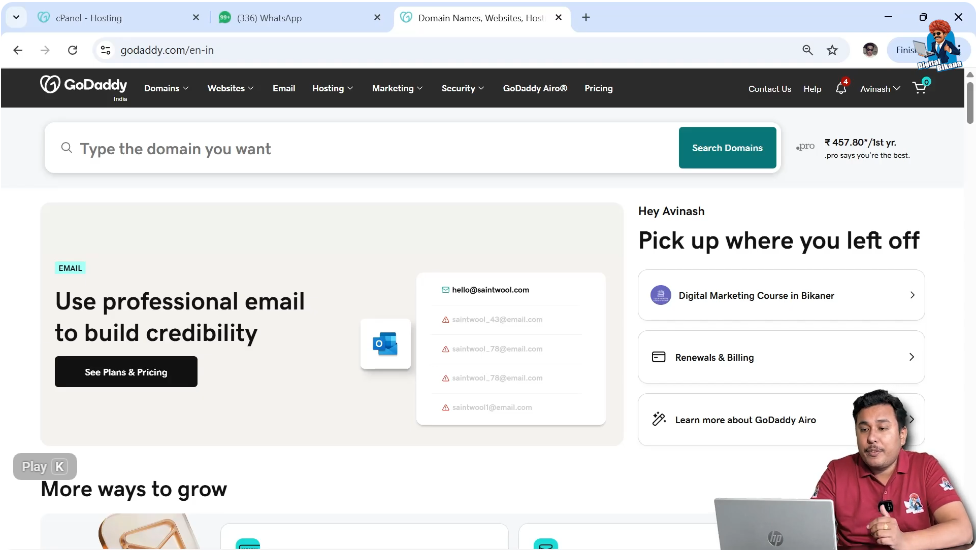Open the notifications bell
Viewport: 977px width, 551px height.
pos(841,89)
